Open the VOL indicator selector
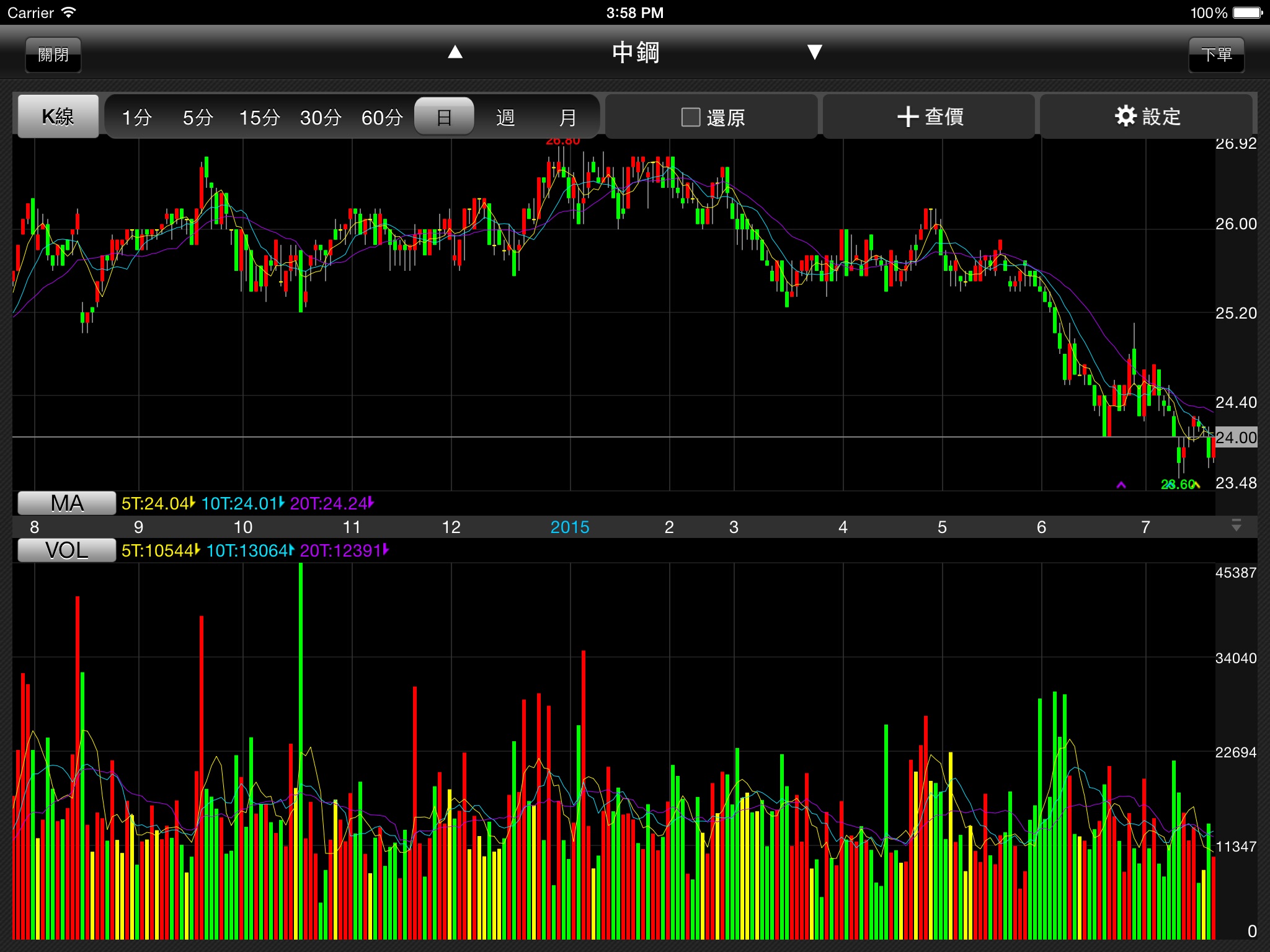1270x952 pixels. 66,550
